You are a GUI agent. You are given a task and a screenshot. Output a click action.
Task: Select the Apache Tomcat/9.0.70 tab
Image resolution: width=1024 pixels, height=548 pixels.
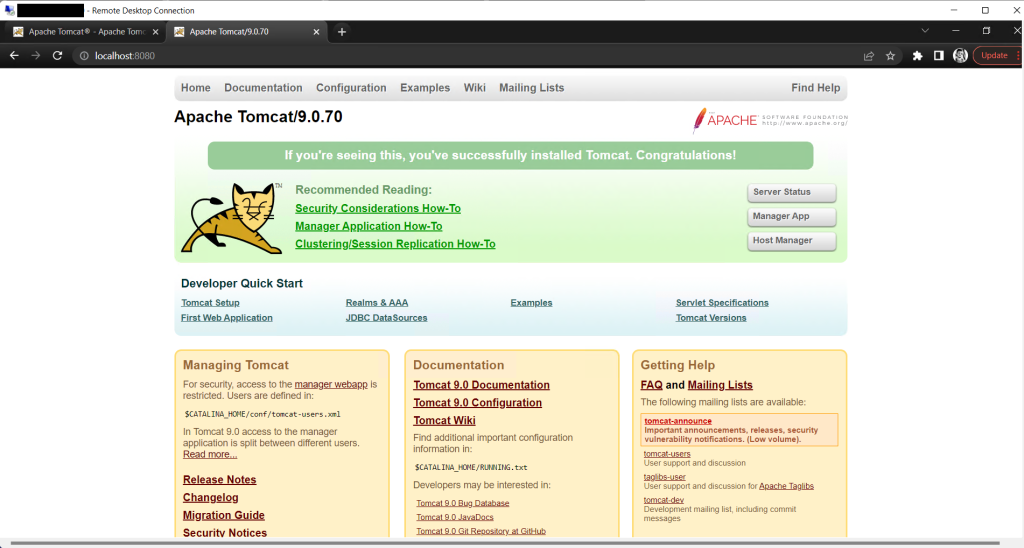coord(246,31)
